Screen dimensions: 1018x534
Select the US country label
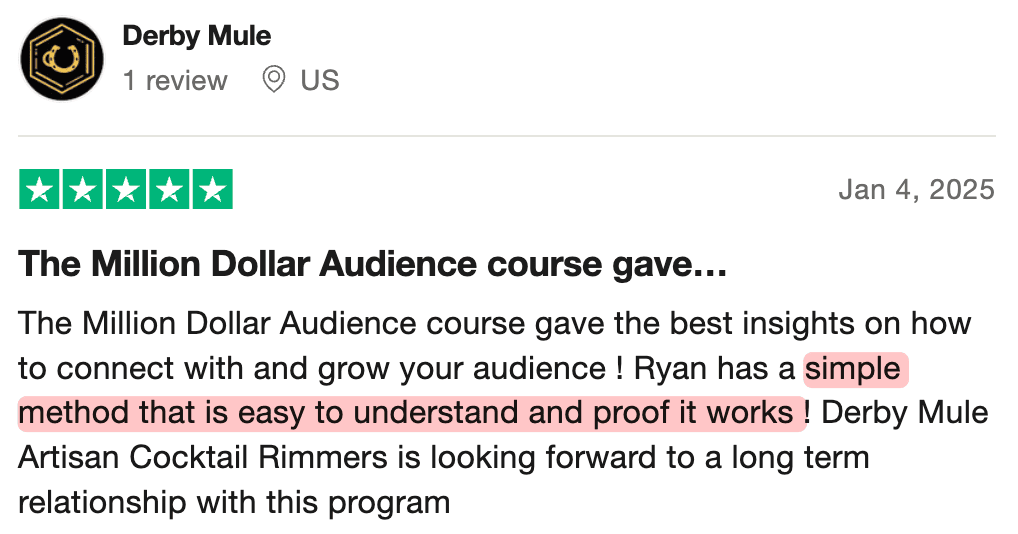tap(320, 80)
